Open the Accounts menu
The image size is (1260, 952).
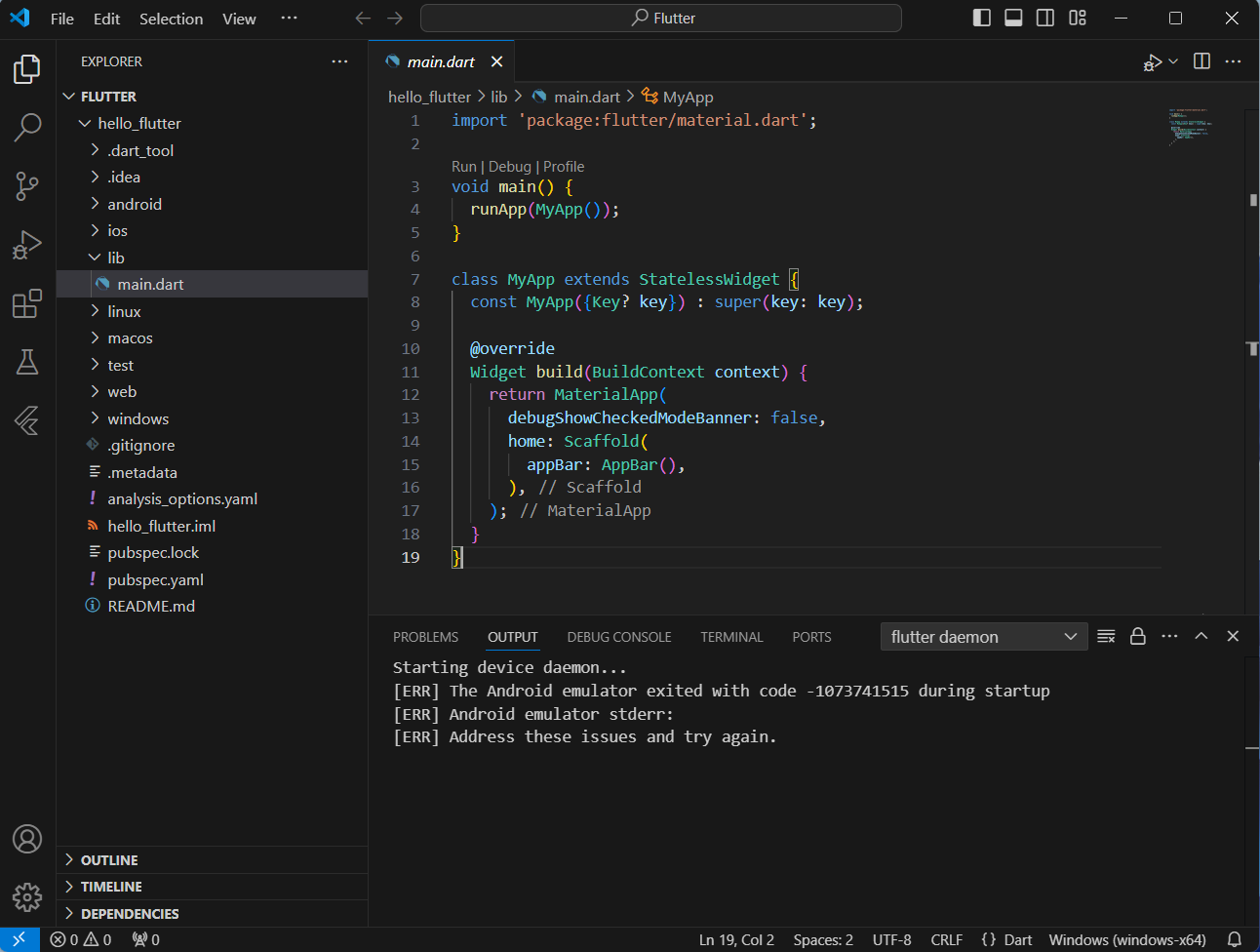27,839
